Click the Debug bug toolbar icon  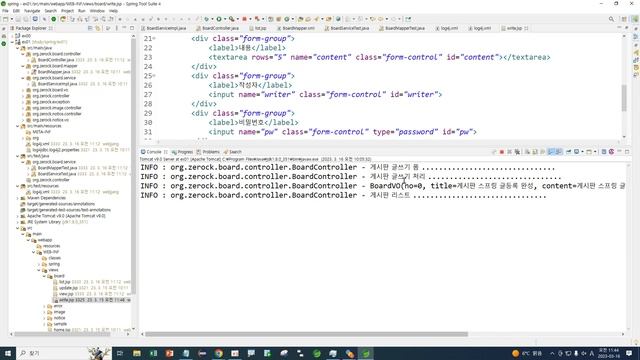tap(207, 19)
